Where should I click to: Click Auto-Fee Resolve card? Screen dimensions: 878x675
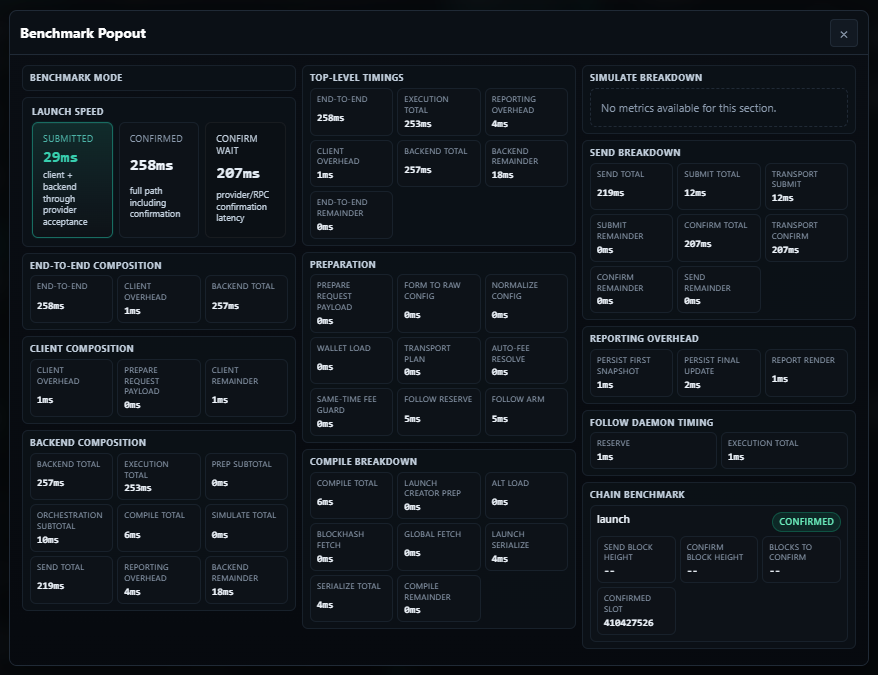pos(526,360)
